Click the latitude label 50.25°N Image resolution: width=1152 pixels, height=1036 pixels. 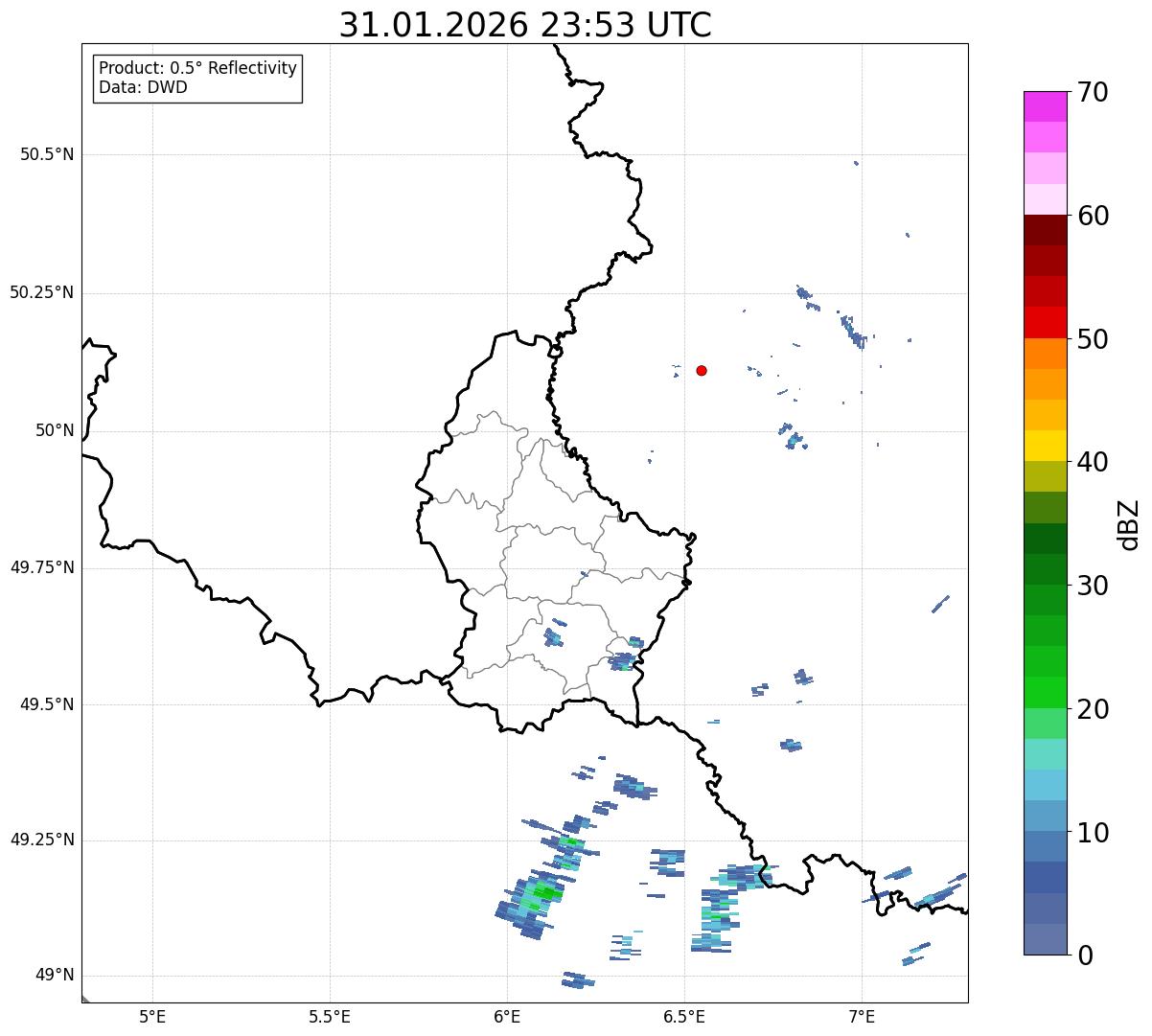pos(41,292)
